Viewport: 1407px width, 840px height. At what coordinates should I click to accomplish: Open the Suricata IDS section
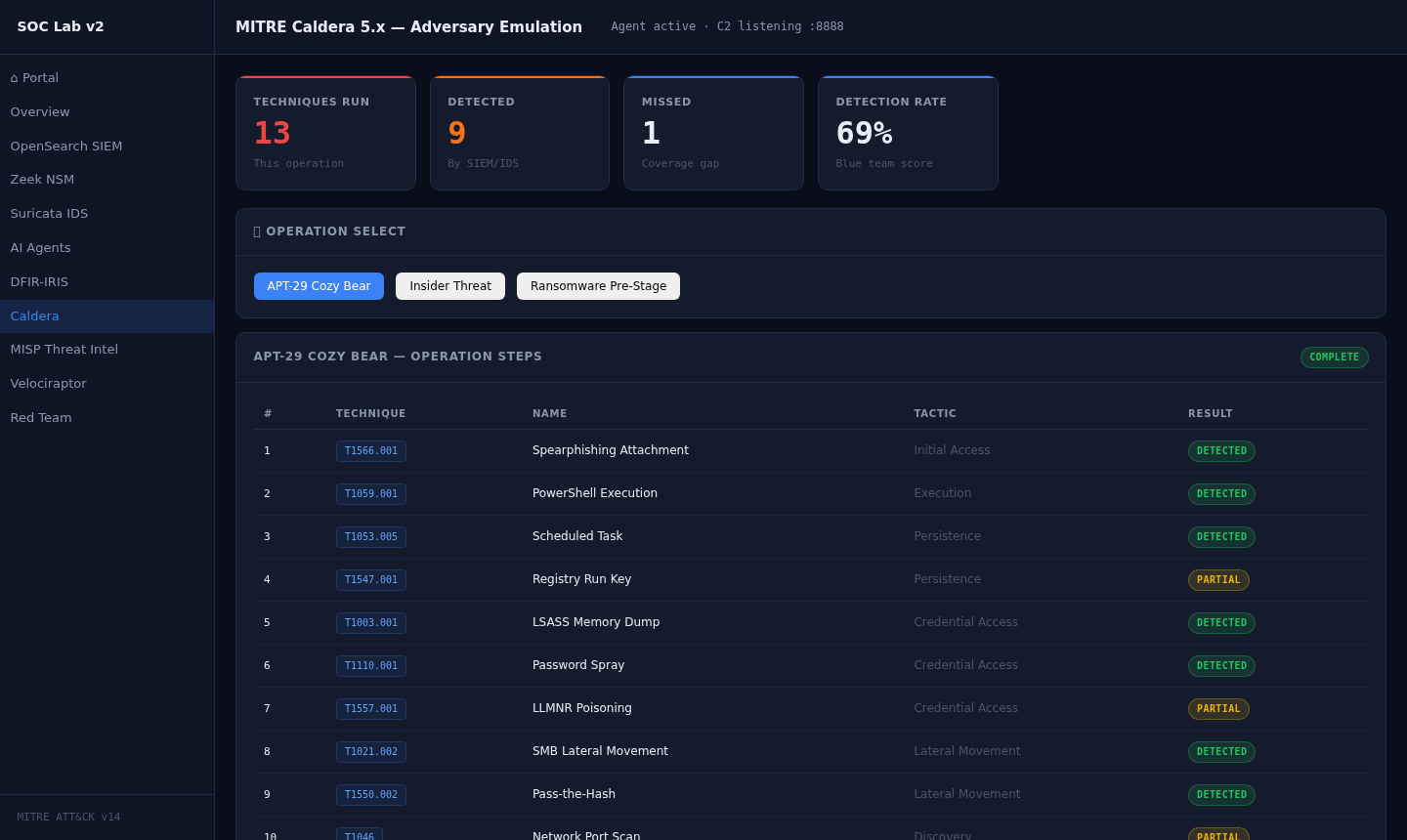tap(107, 214)
